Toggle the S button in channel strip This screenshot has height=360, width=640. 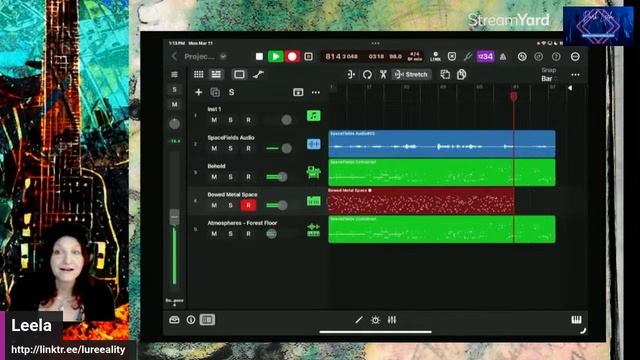click(x=174, y=90)
